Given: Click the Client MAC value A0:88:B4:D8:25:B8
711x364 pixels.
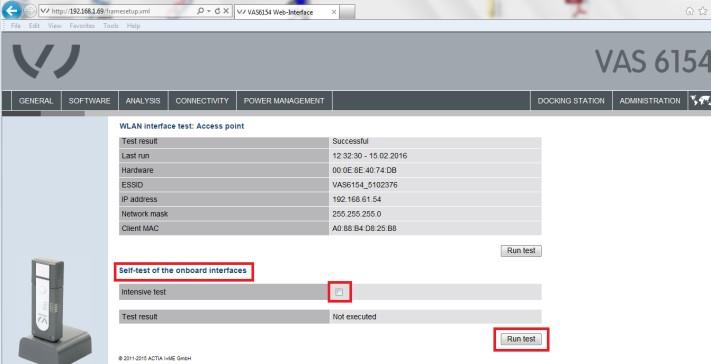Looking at the screenshot, I should coord(364,228).
